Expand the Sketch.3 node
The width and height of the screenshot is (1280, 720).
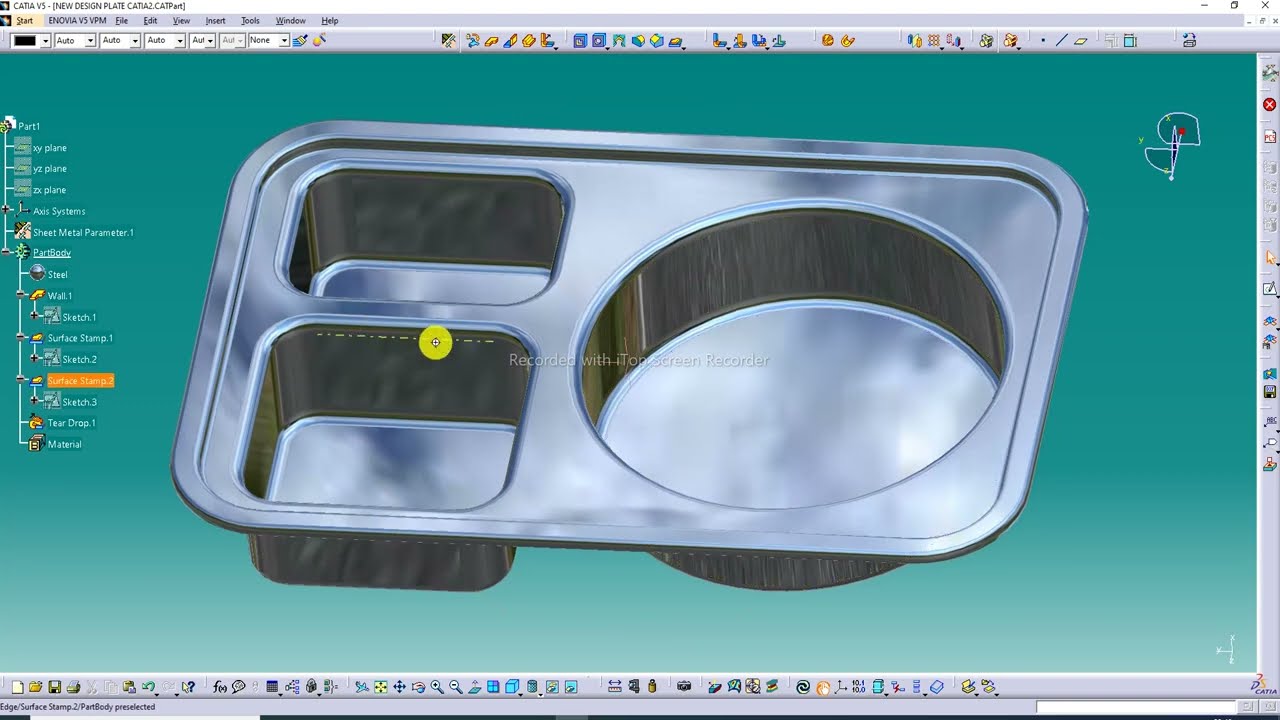click(x=35, y=402)
